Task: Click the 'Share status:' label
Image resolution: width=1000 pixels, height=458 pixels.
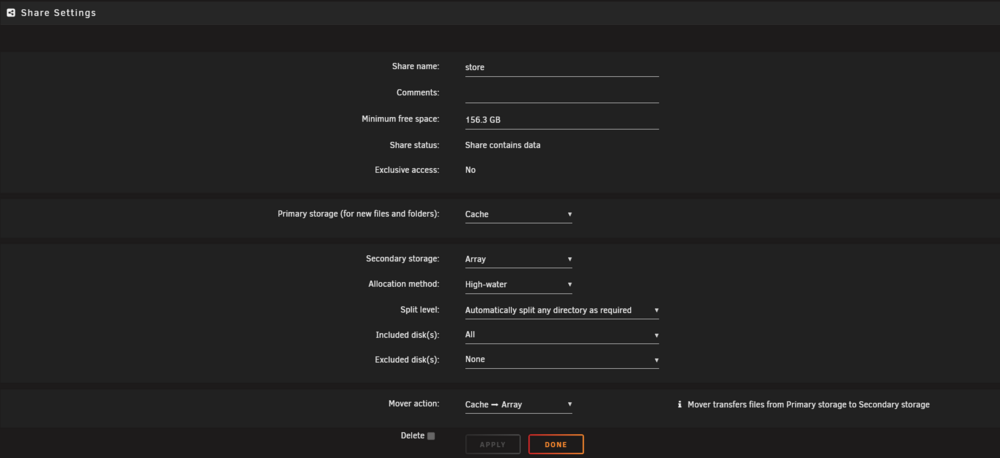Action: click(415, 145)
